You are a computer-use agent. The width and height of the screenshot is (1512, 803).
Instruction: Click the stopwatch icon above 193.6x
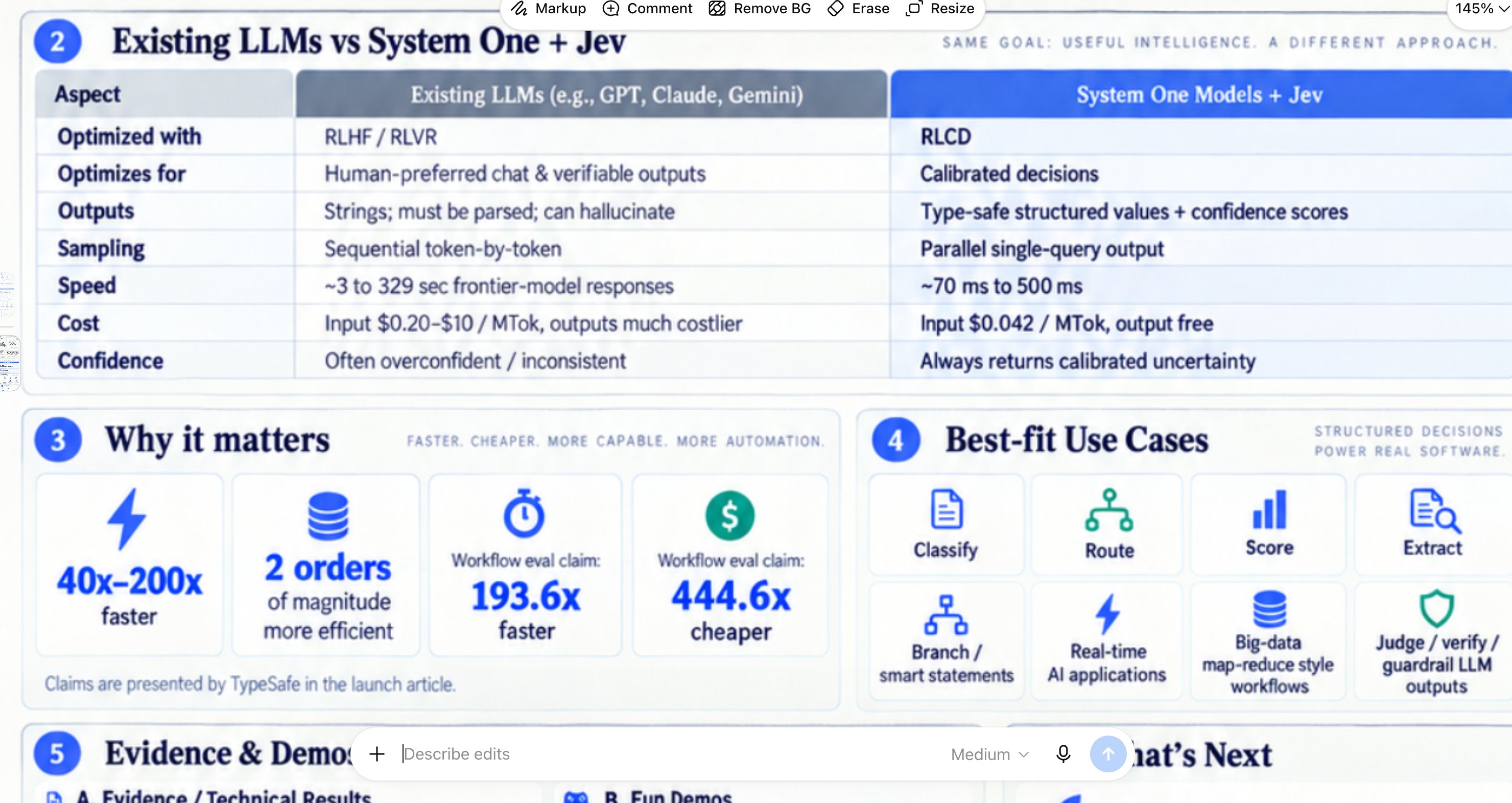point(524,513)
